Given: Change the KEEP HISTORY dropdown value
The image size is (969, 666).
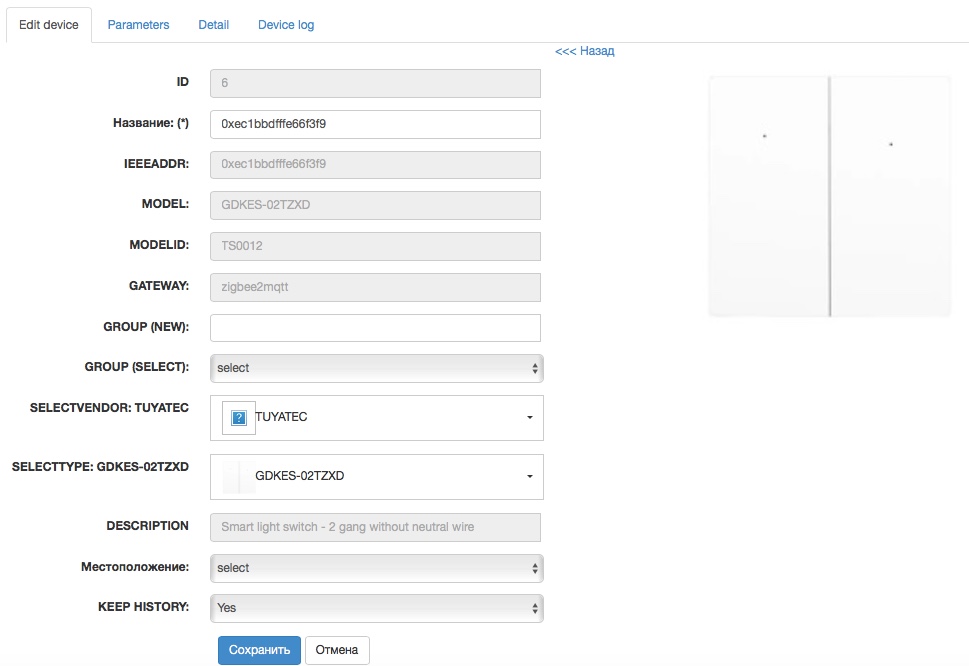Looking at the screenshot, I should [376, 609].
